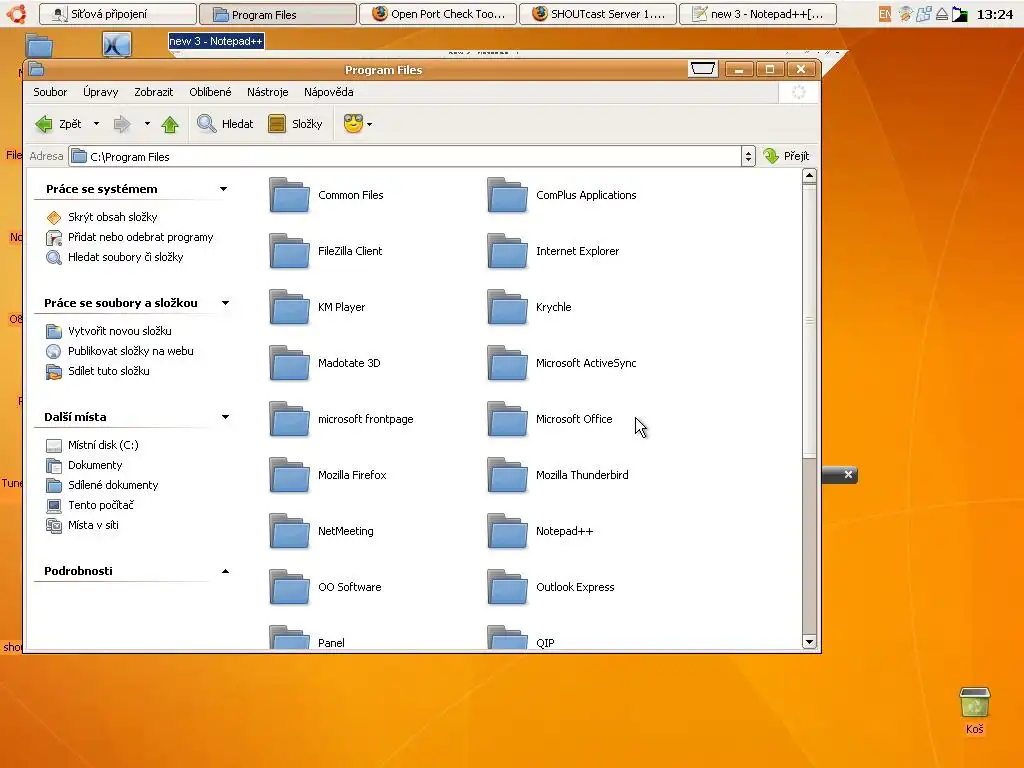Open the views dropdown next to smiley
This screenshot has width=1024, height=768.
(x=369, y=124)
